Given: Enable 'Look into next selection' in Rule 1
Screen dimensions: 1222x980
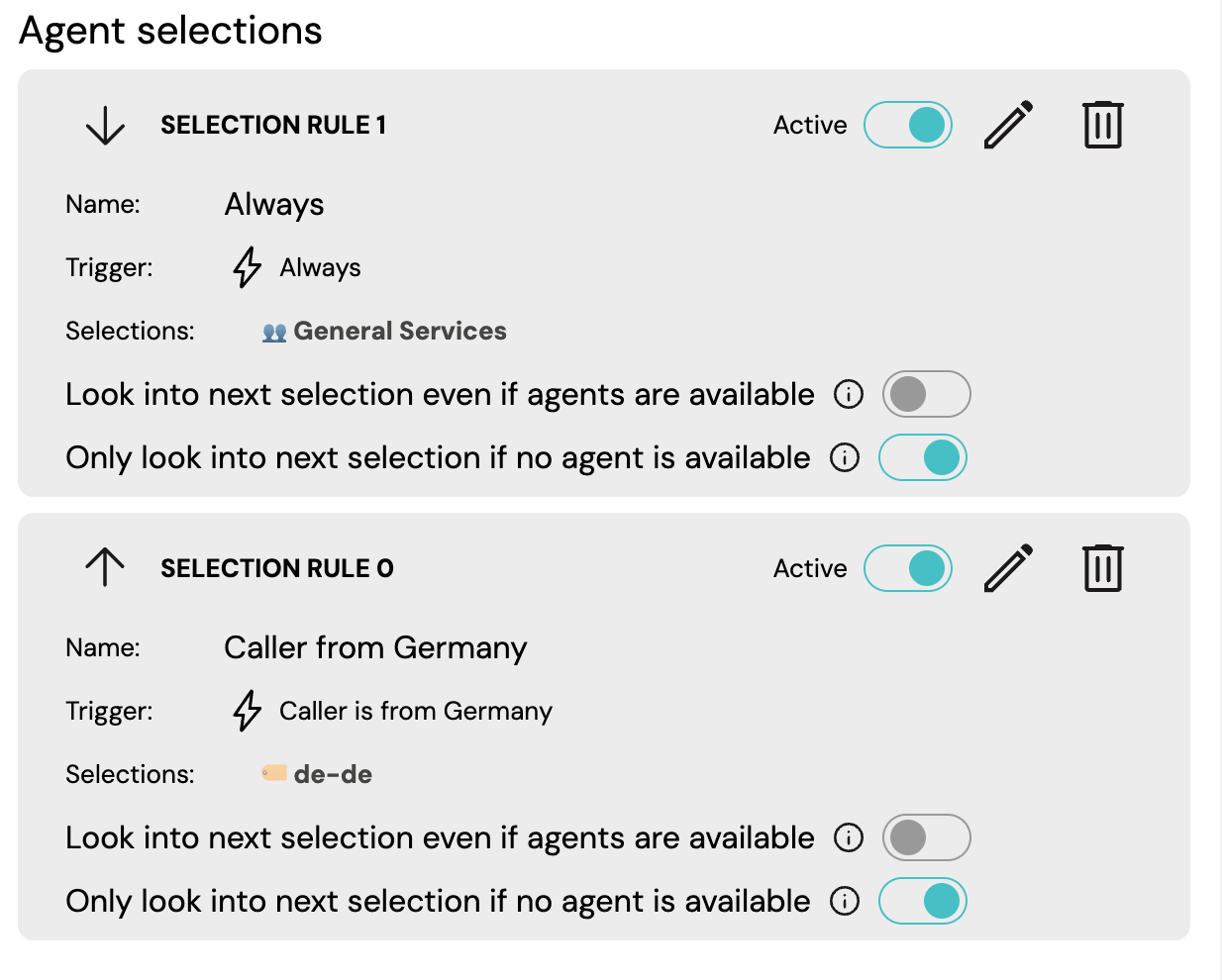Looking at the screenshot, I should 926,394.
